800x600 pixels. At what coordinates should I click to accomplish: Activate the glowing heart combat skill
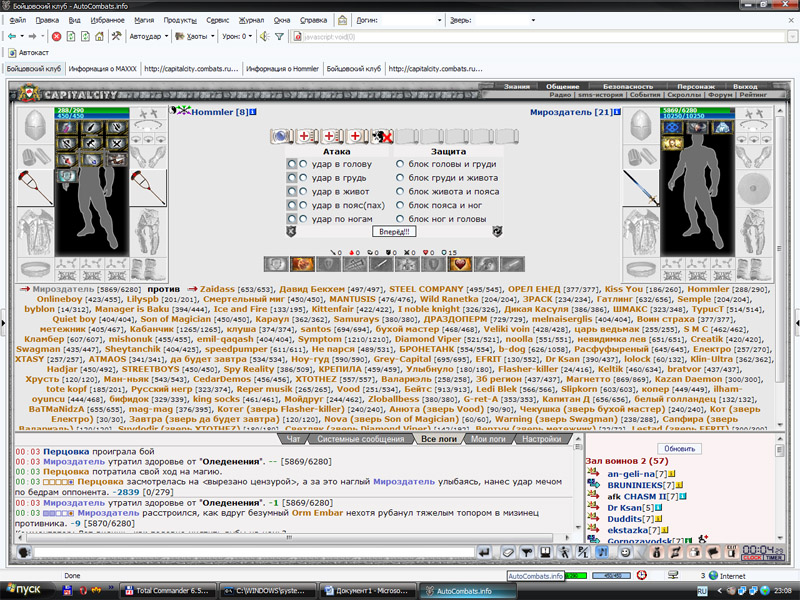tap(459, 264)
